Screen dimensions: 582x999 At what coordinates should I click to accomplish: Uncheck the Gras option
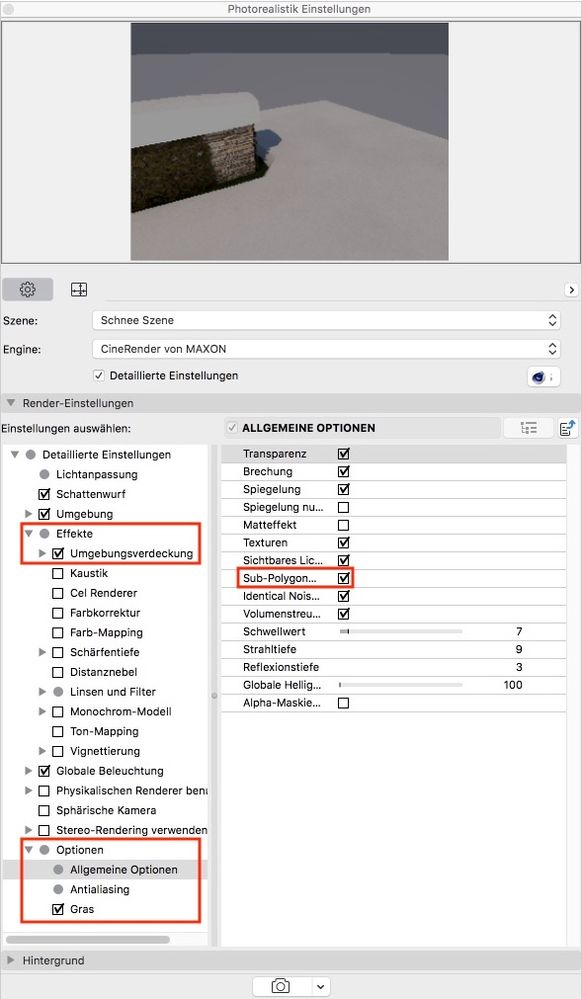click(58, 909)
